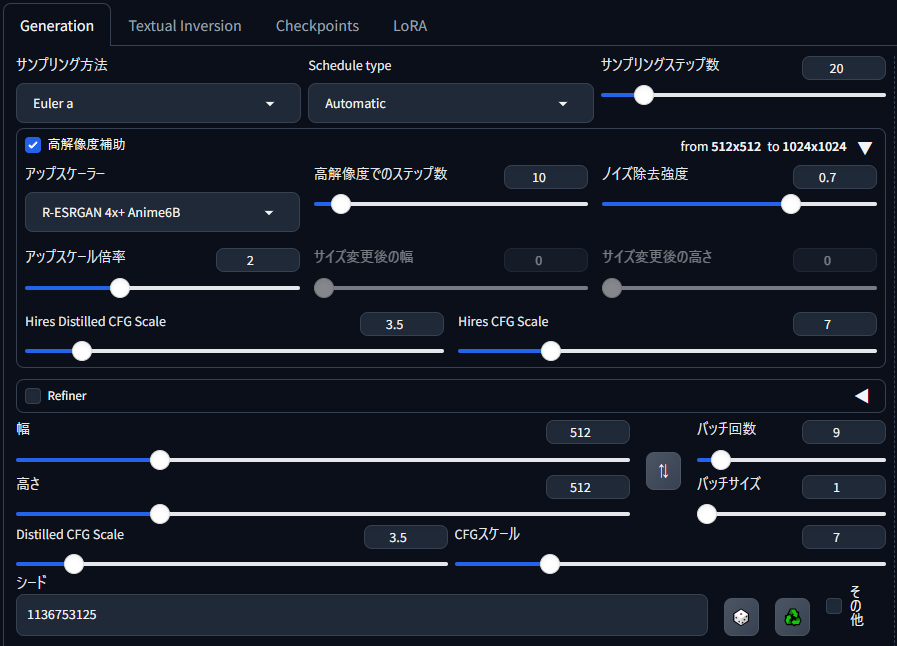
Task: Click the サンプリングステップ数 slider handle
Action: click(644, 95)
